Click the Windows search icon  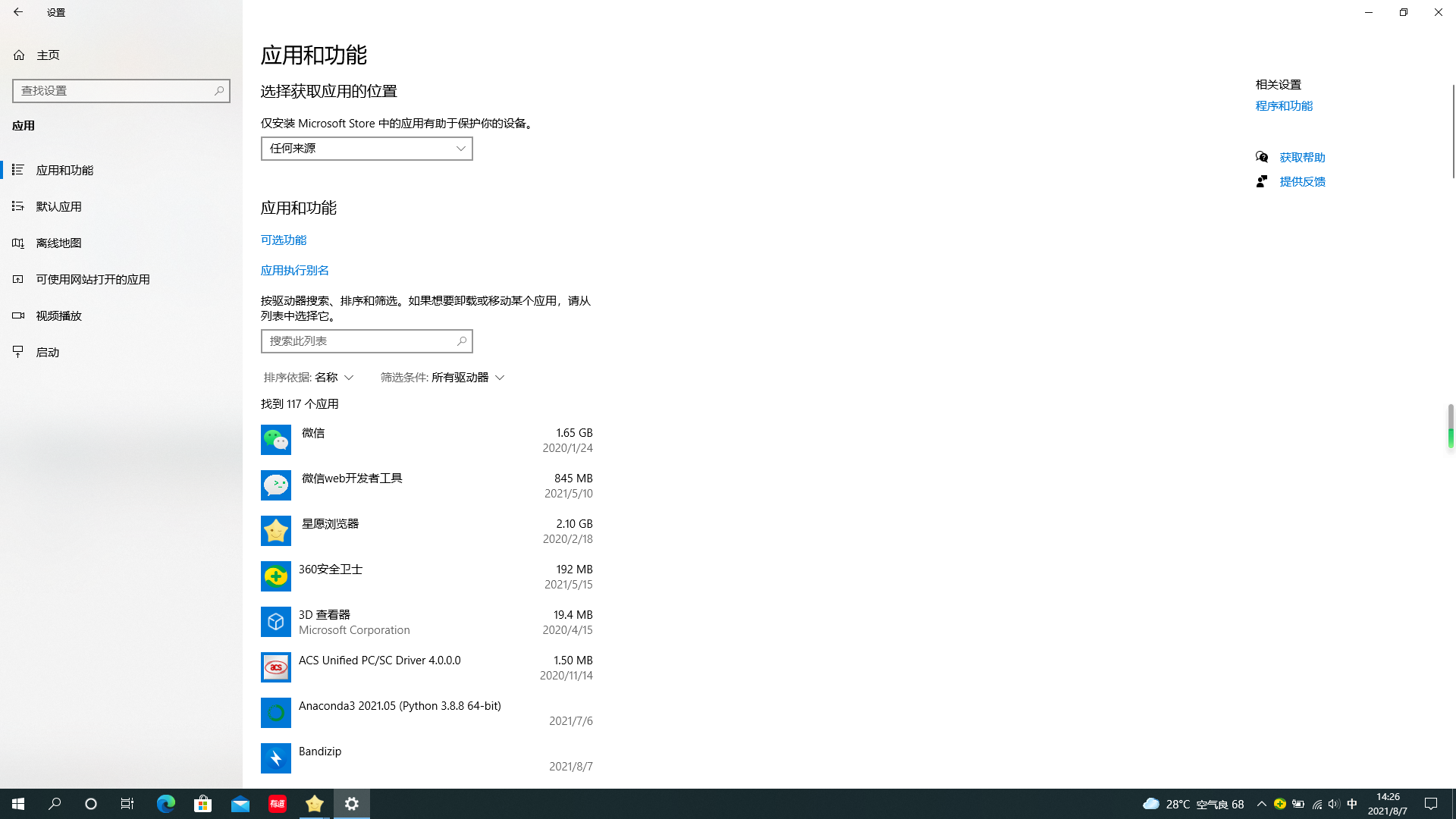[x=55, y=803]
